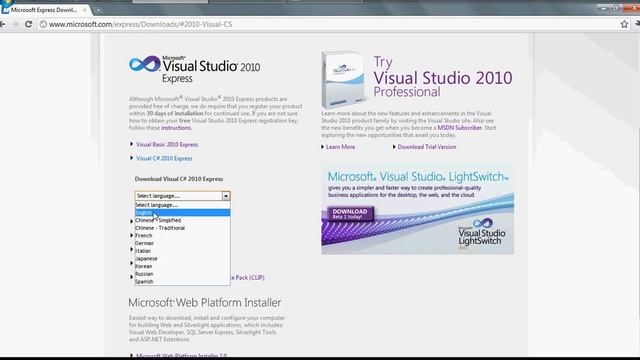This screenshot has width=640, height=360.
Task: Open Microsoft Web Platform Installer 2.0 link
Action: [x=182, y=356]
